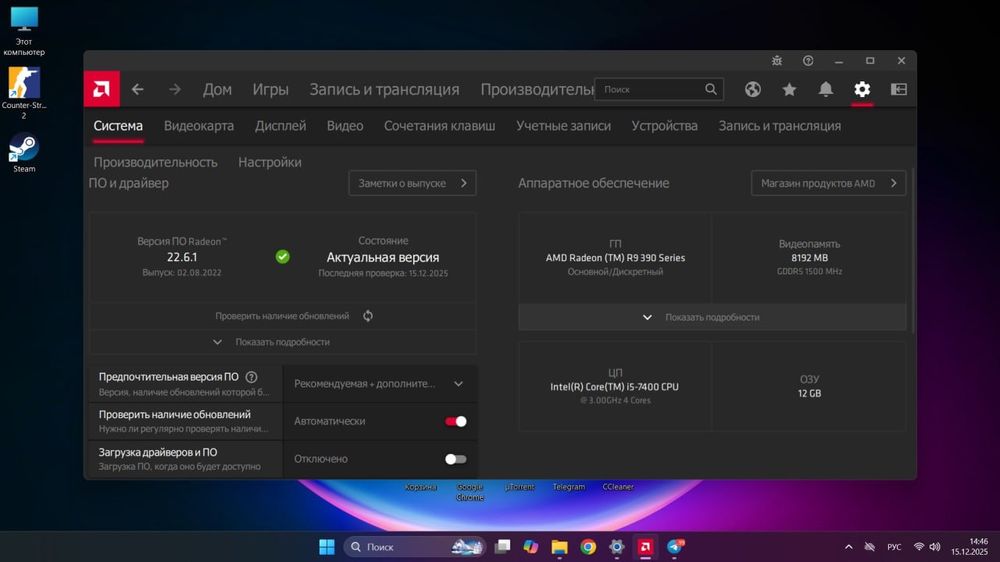Open notifications bell icon

[826, 89]
